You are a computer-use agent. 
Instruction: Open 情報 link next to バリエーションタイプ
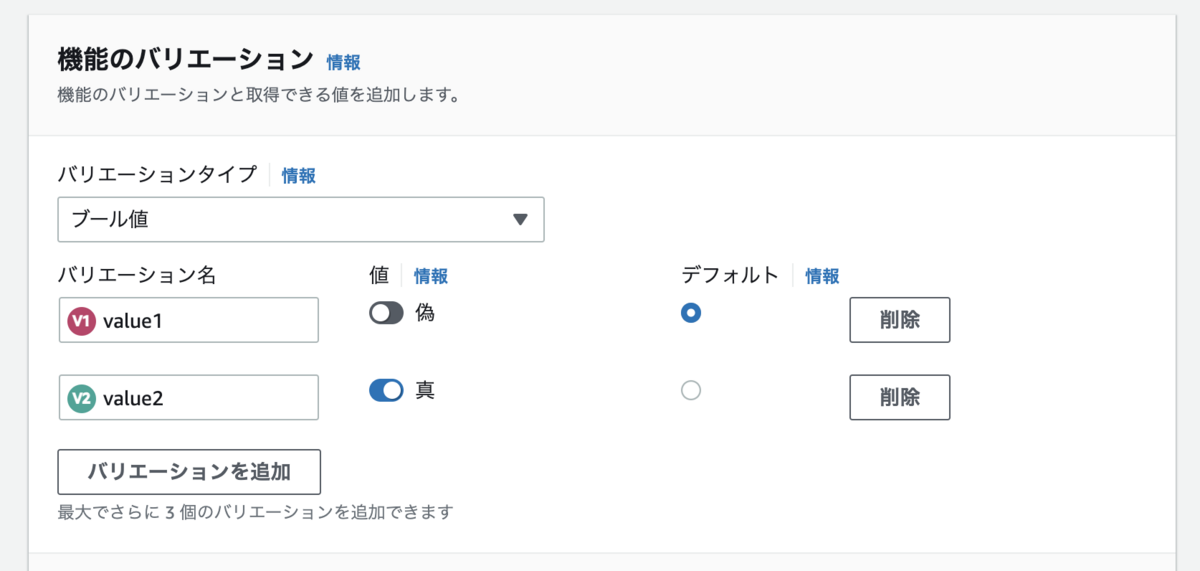coord(298,176)
